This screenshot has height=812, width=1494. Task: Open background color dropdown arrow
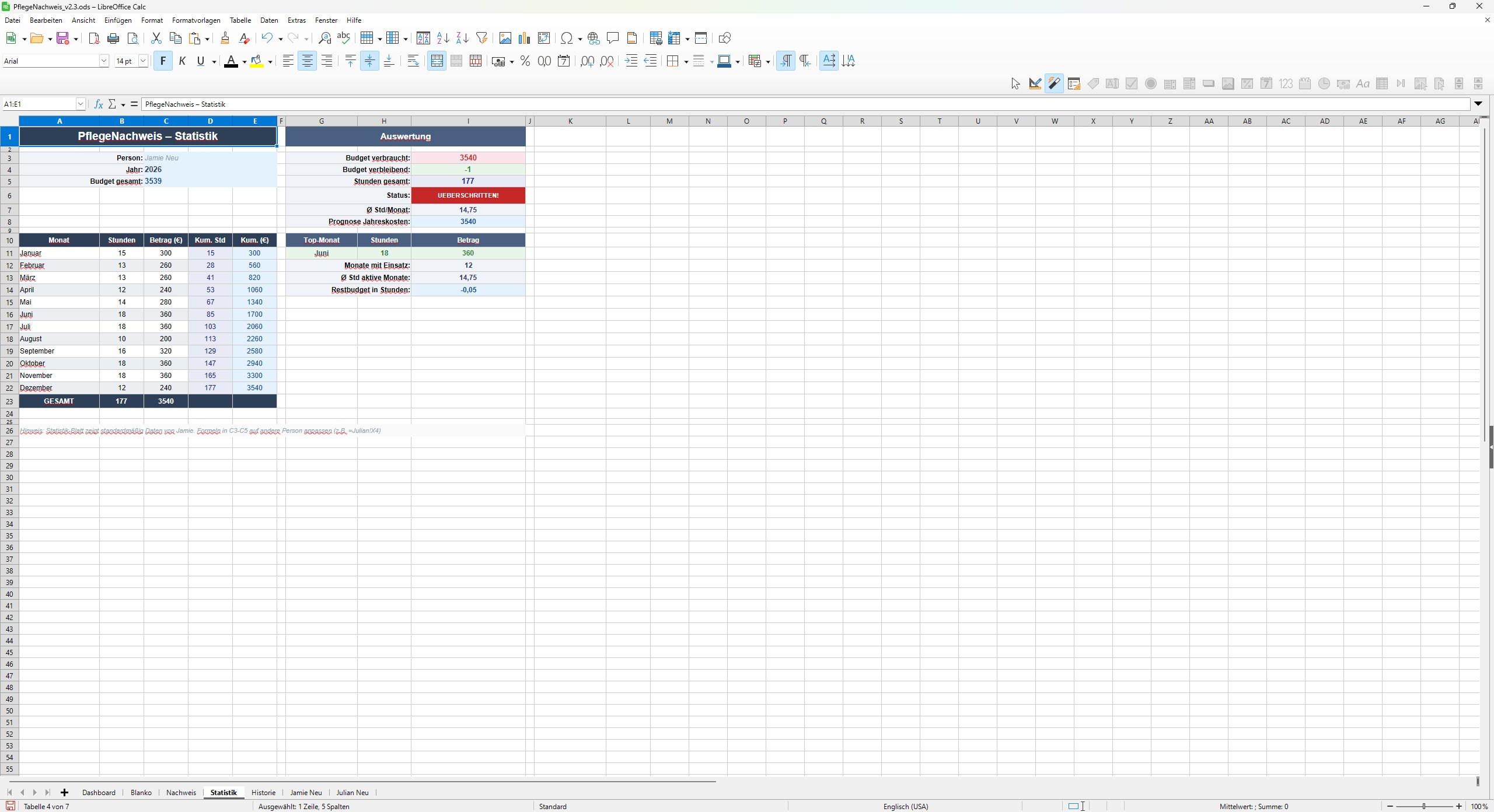270,62
